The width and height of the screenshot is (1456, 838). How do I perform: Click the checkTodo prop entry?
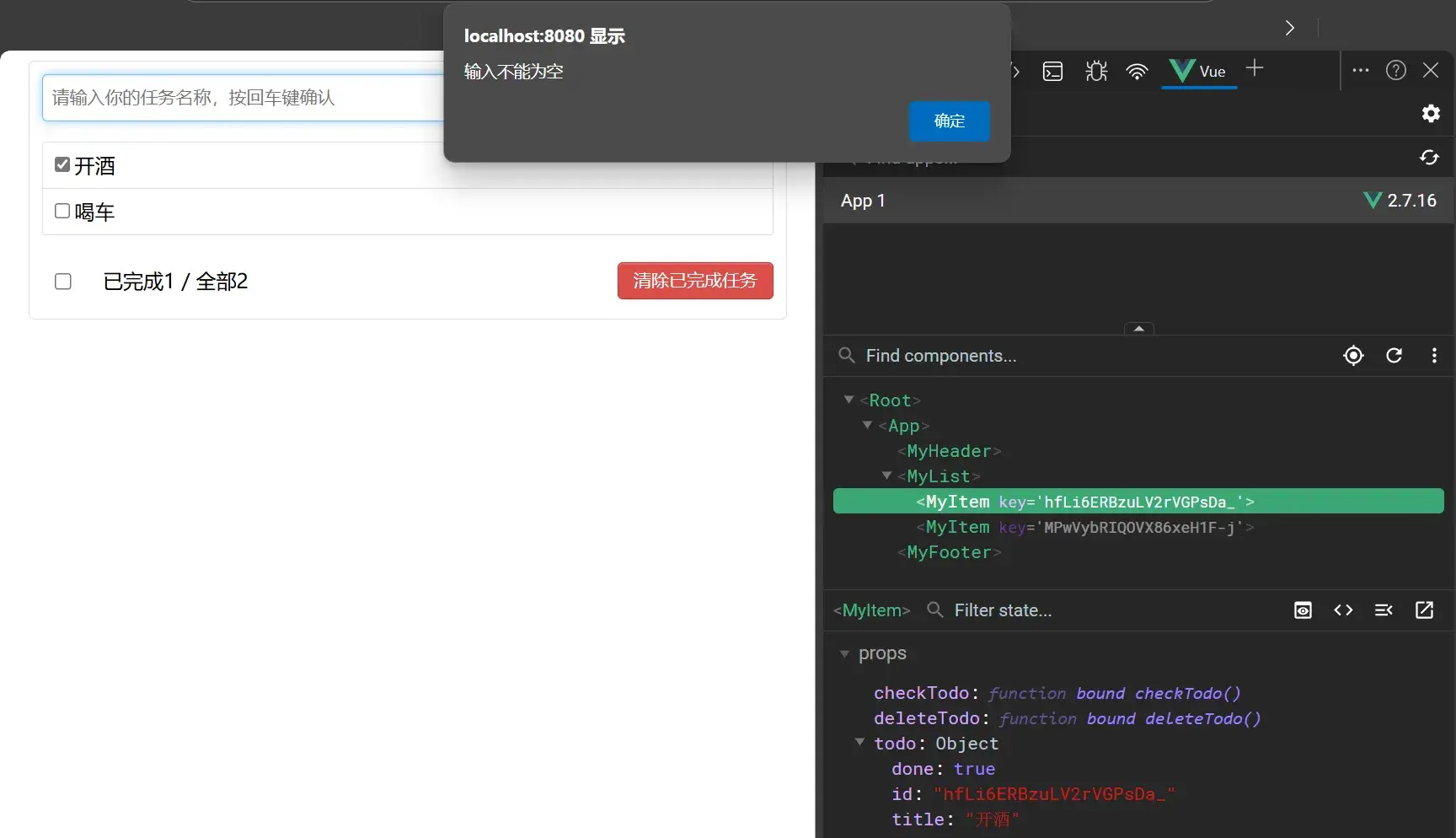click(x=1057, y=693)
